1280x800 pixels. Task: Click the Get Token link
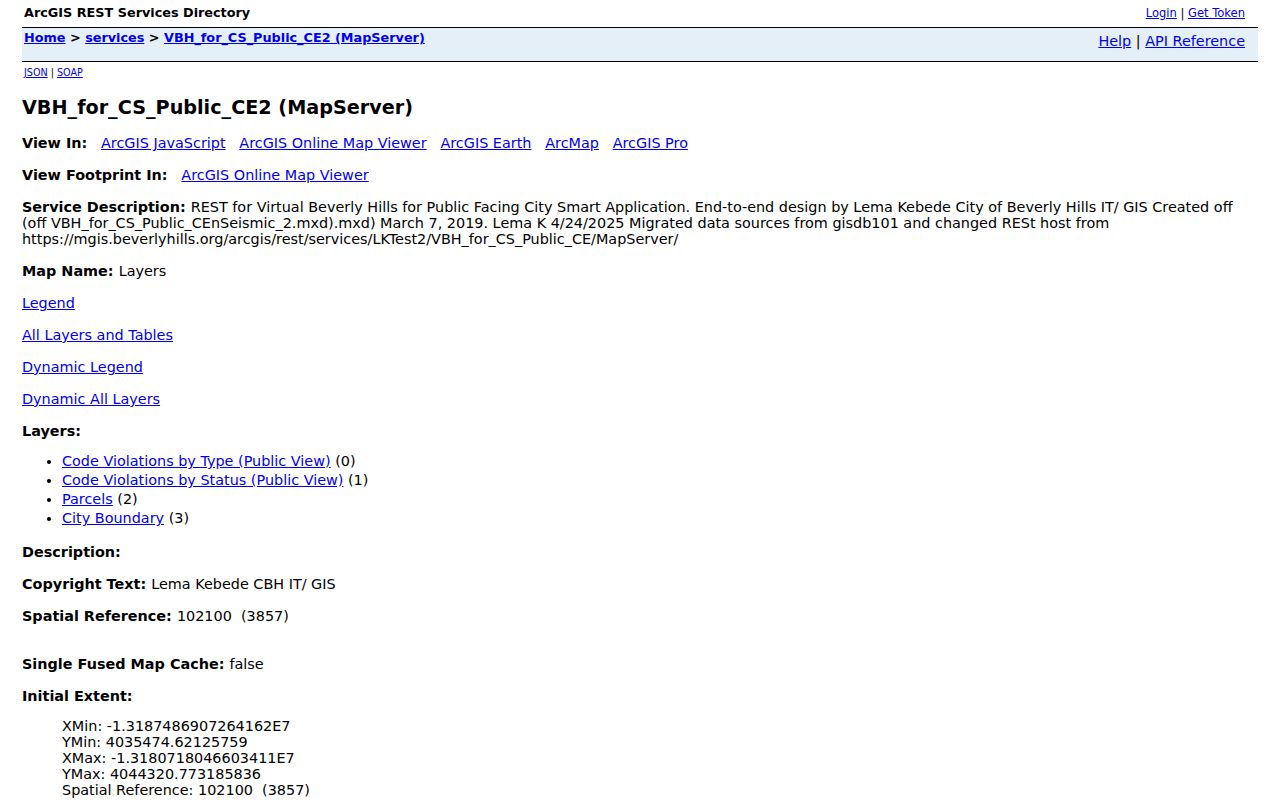[1216, 13]
